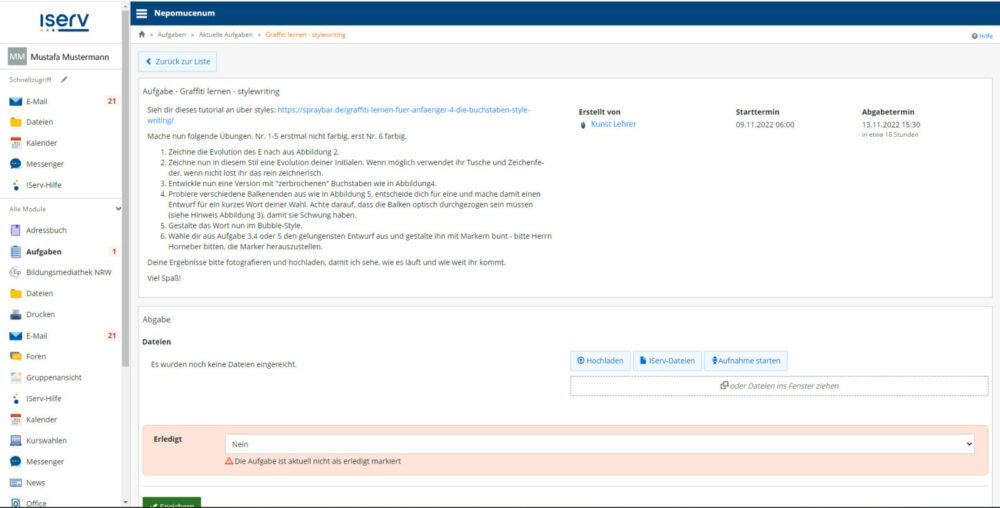Image resolution: width=1000 pixels, height=508 pixels.
Task: Click the pencil icon beside Schnellzugriff
Action: click(64, 80)
